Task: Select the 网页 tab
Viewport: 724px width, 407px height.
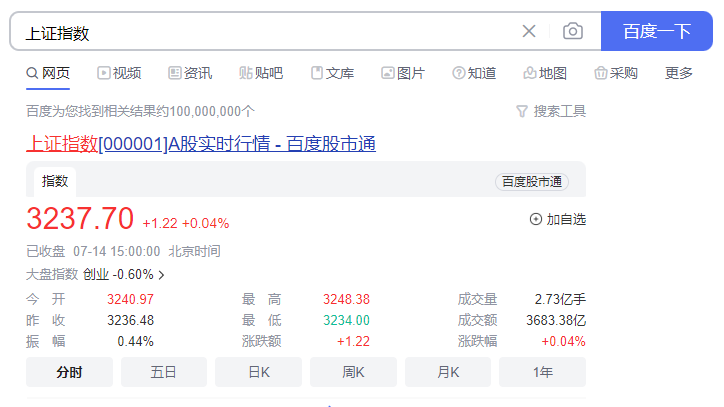Action: [x=48, y=73]
